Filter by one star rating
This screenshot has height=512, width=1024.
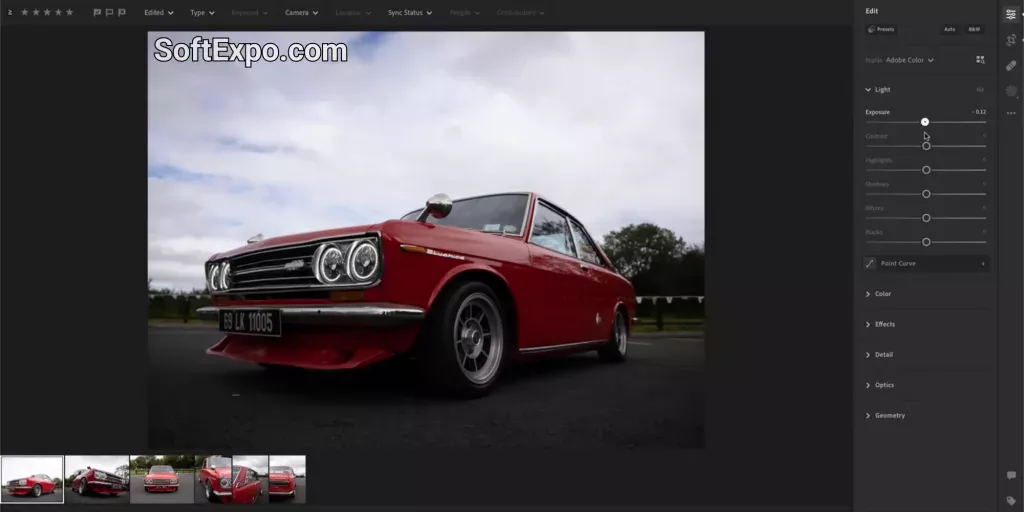[x=25, y=12]
